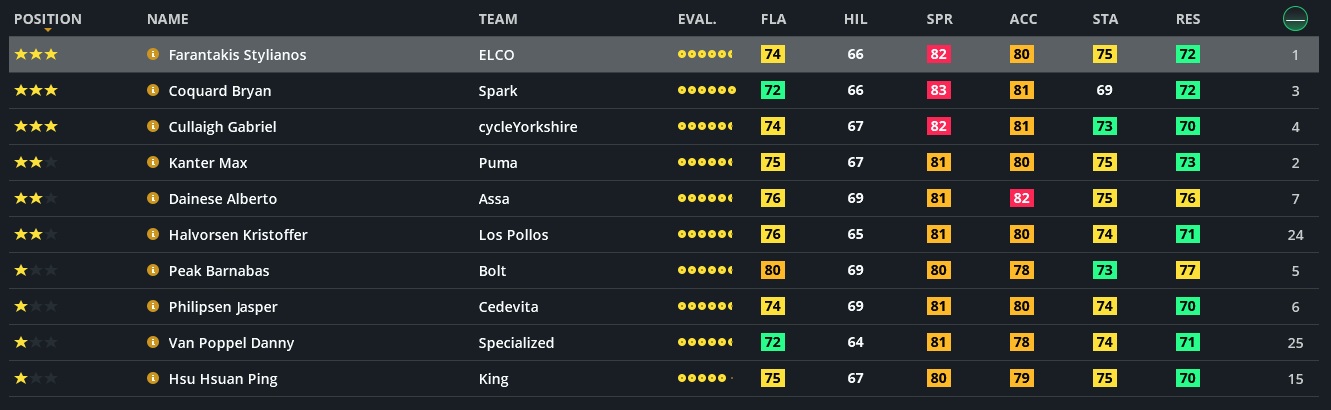1331x410 pixels.
Task: Click Hsu Hsuan Ping's info icon
Action: point(153,379)
